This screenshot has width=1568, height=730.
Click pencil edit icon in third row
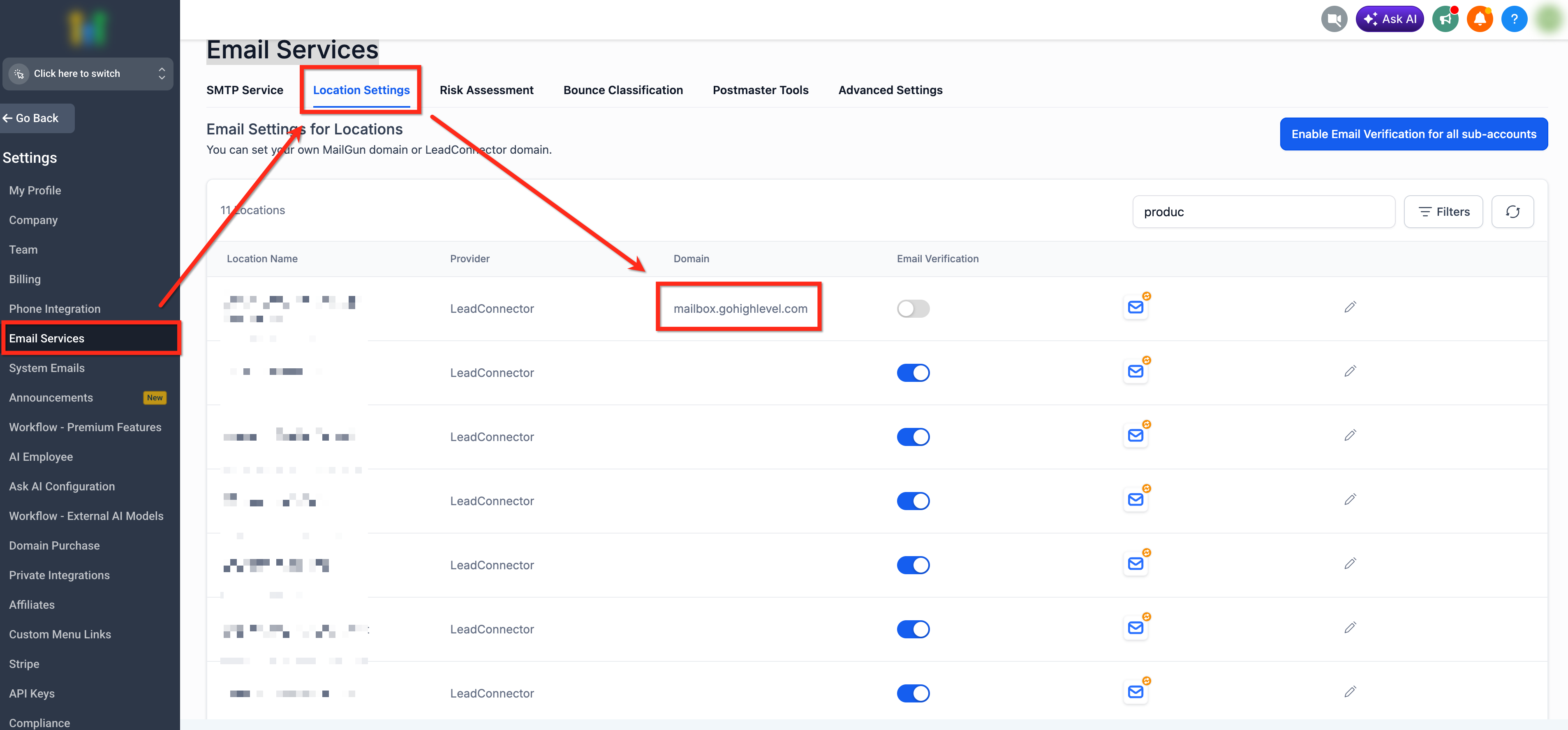tap(1350, 435)
